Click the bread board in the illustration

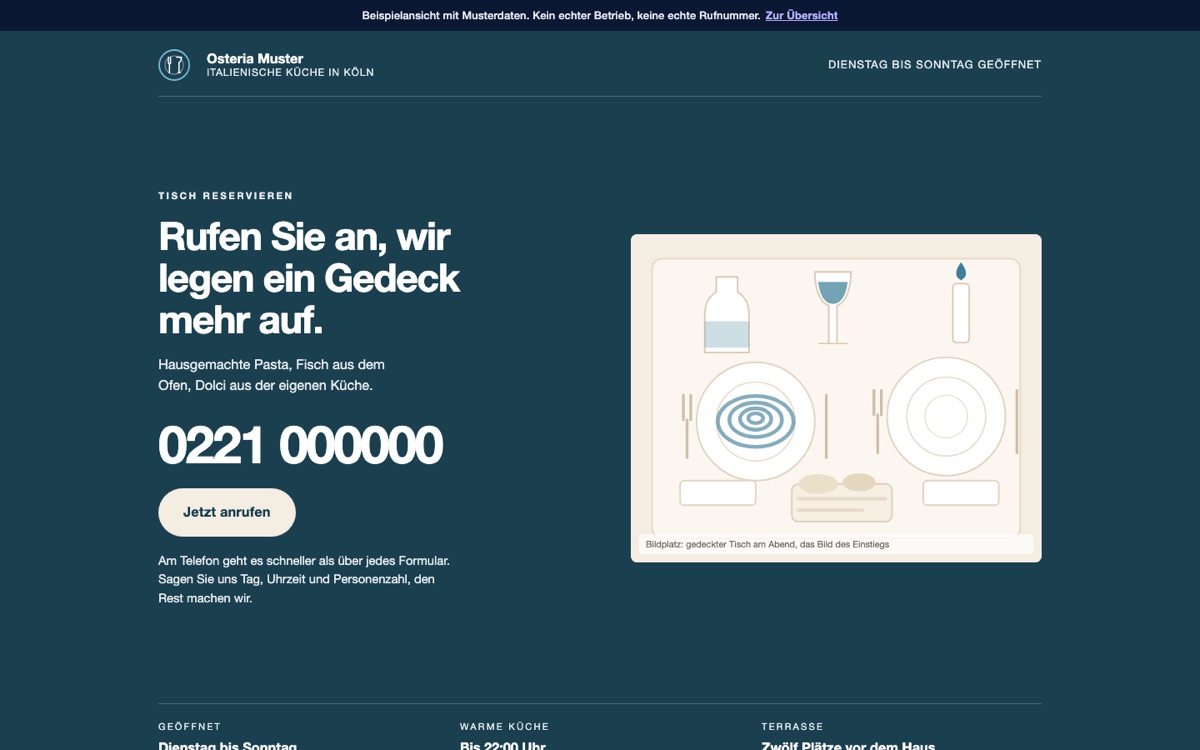coord(842,498)
